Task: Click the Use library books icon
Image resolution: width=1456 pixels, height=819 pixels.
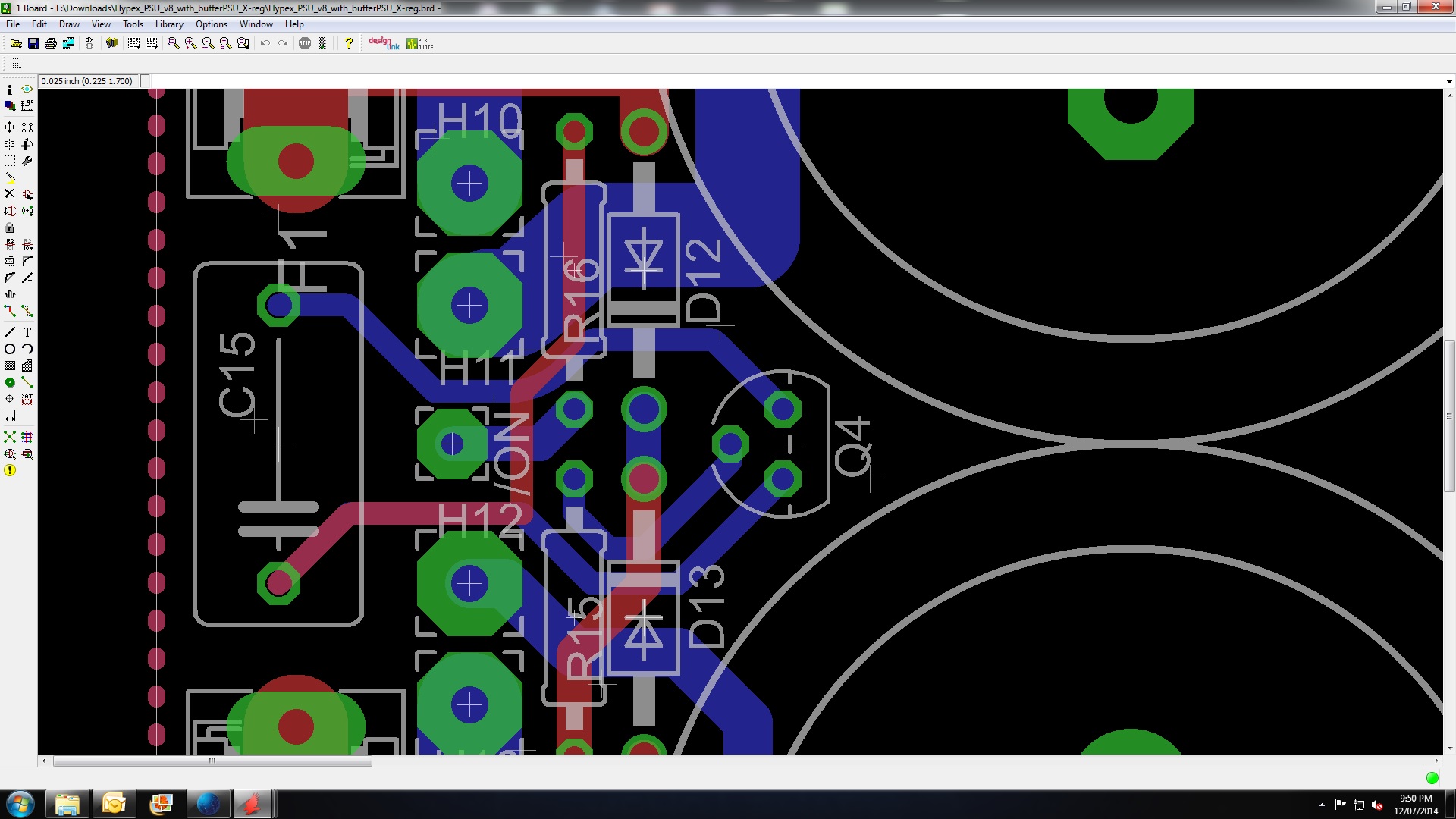Action: pyautogui.click(x=112, y=43)
